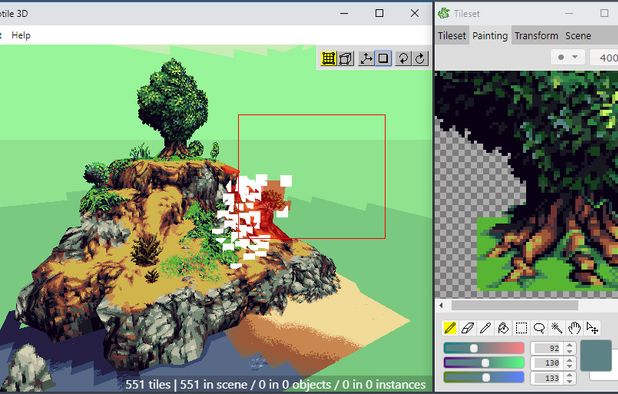Open the Scene tab
Screen dimensions: 618x394
click(x=578, y=35)
